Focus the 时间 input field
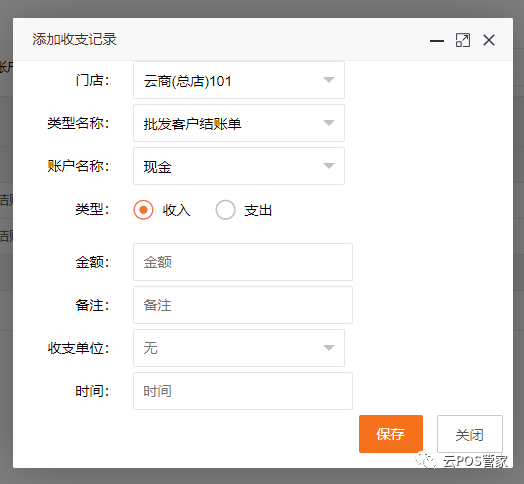This screenshot has width=524, height=484. click(243, 391)
